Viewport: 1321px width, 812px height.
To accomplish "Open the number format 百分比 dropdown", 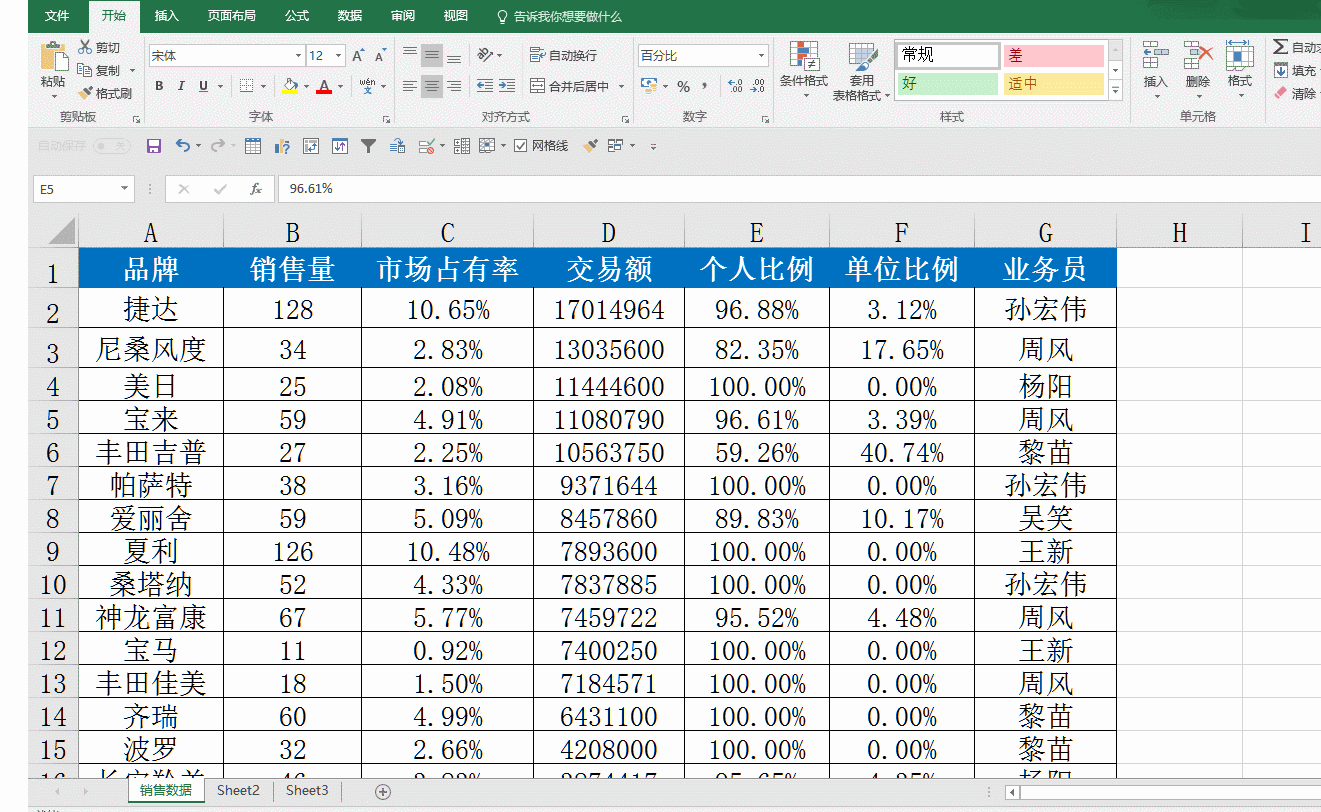I will point(762,56).
